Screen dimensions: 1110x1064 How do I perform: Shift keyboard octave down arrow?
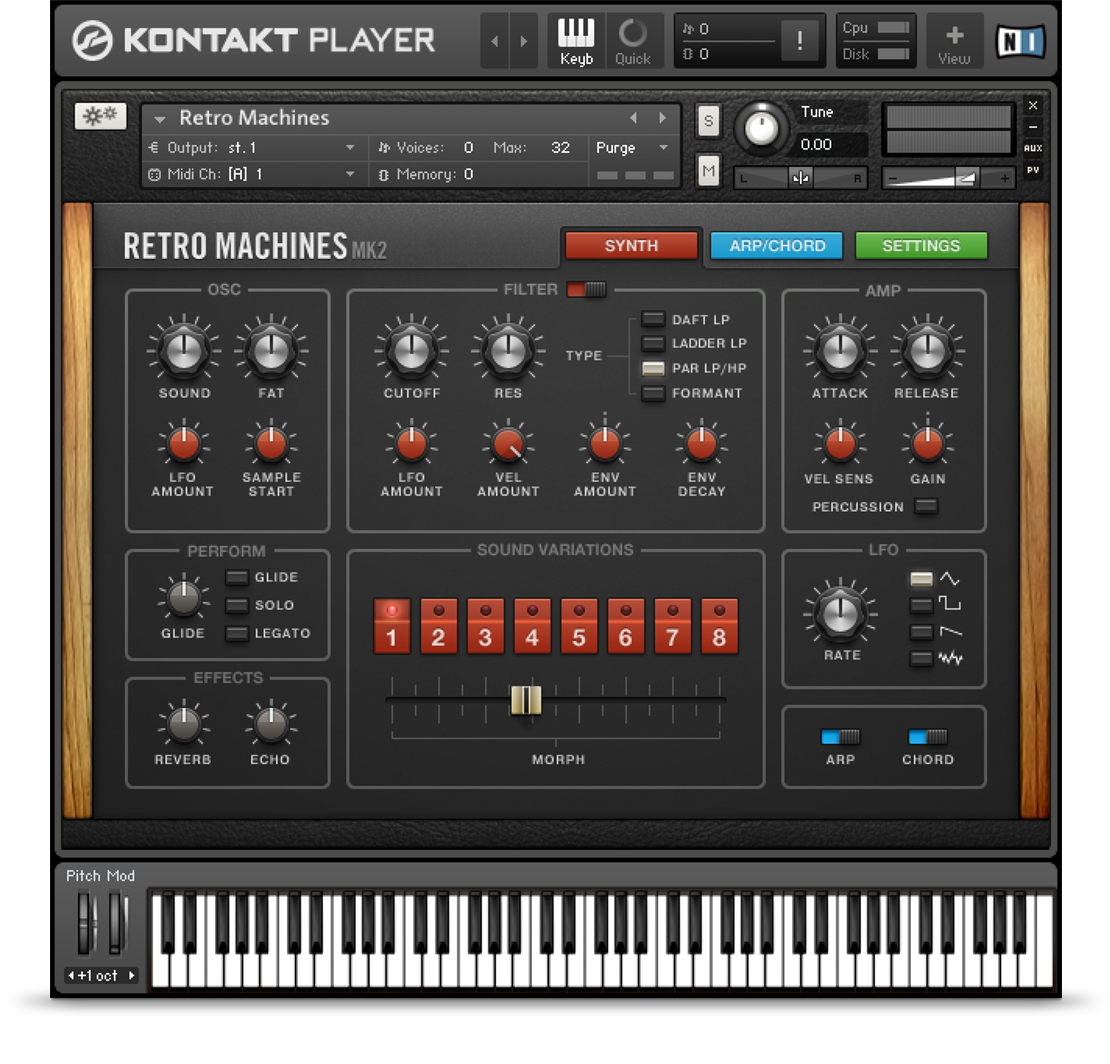[71, 975]
